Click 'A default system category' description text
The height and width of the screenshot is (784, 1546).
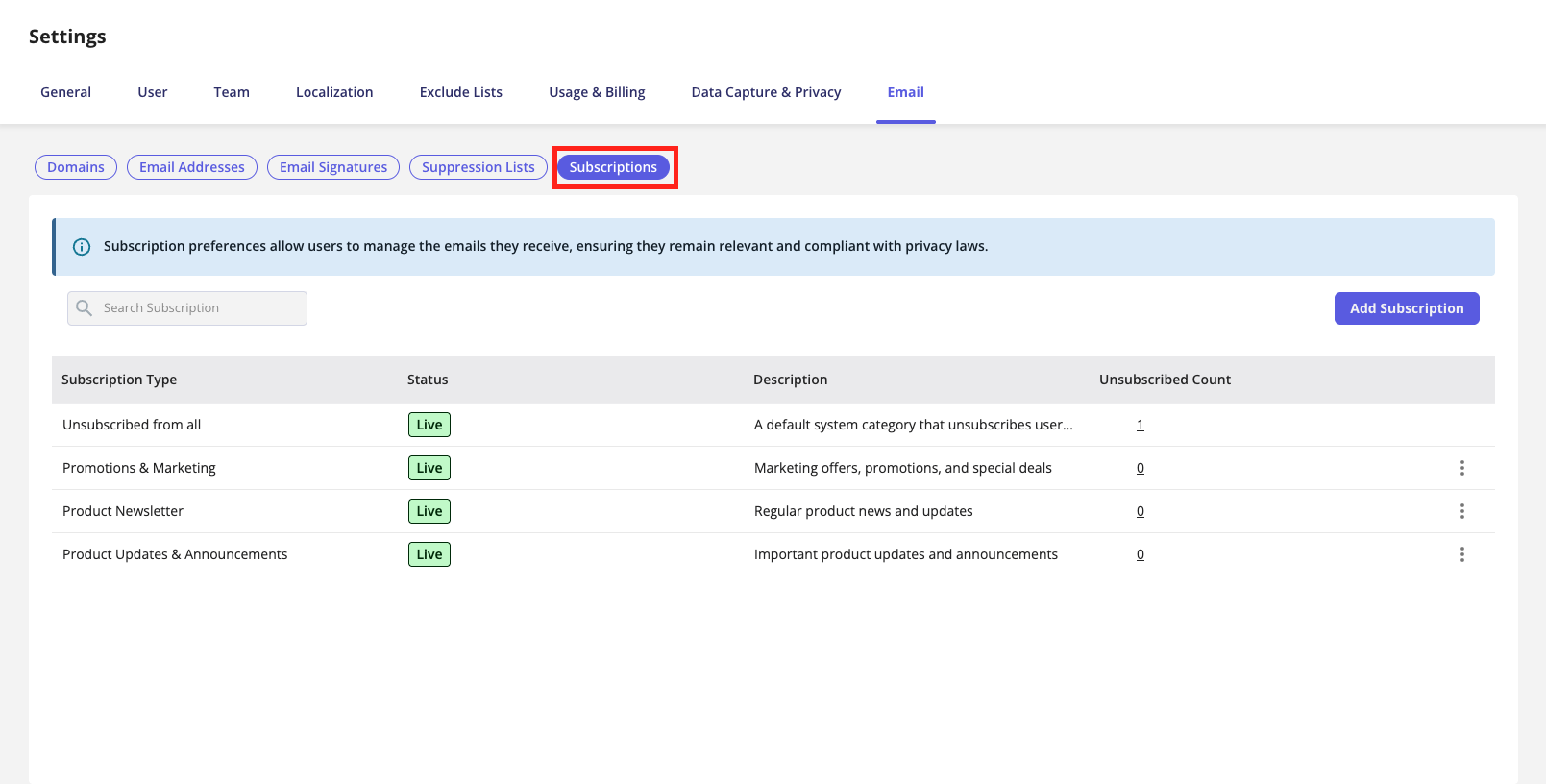[x=914, y=425]
